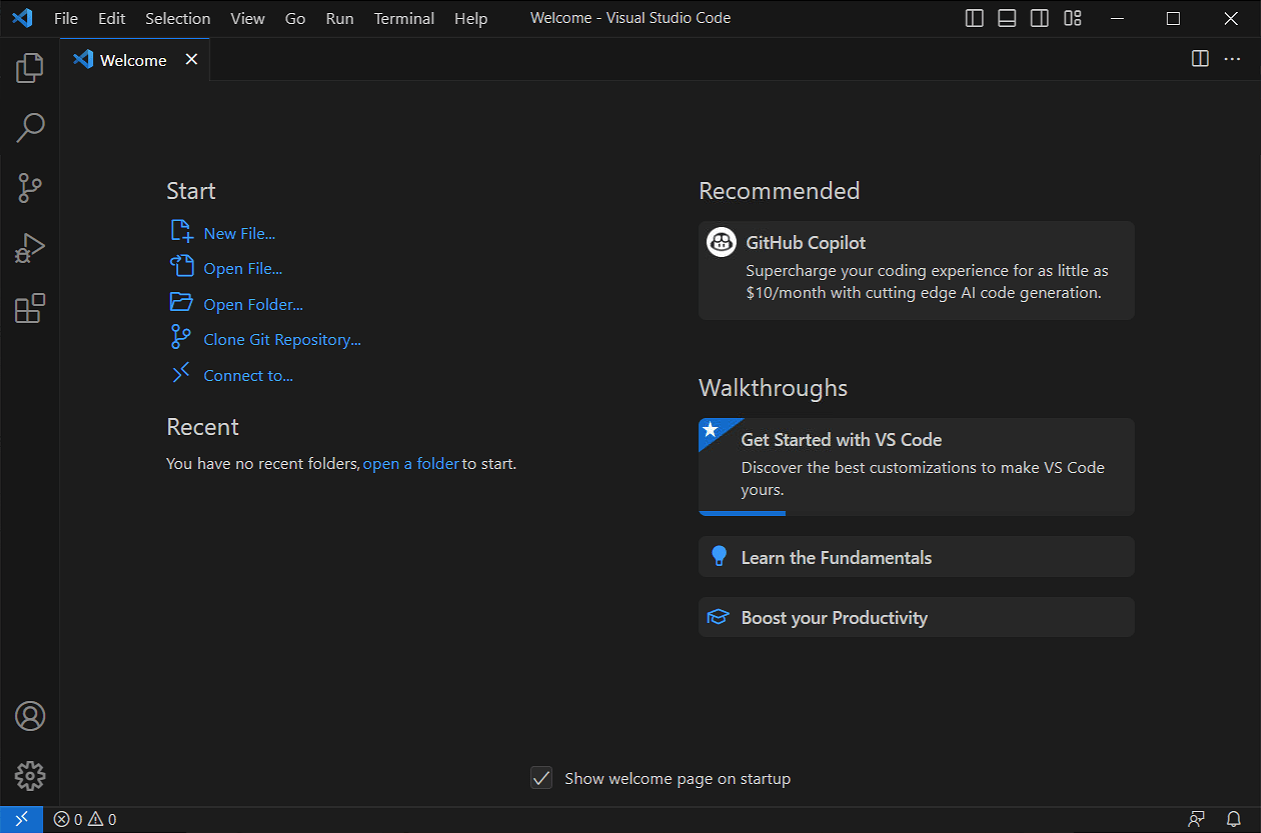
Task: Click the 'open a folder' link
Action: [x=411, y=464]
